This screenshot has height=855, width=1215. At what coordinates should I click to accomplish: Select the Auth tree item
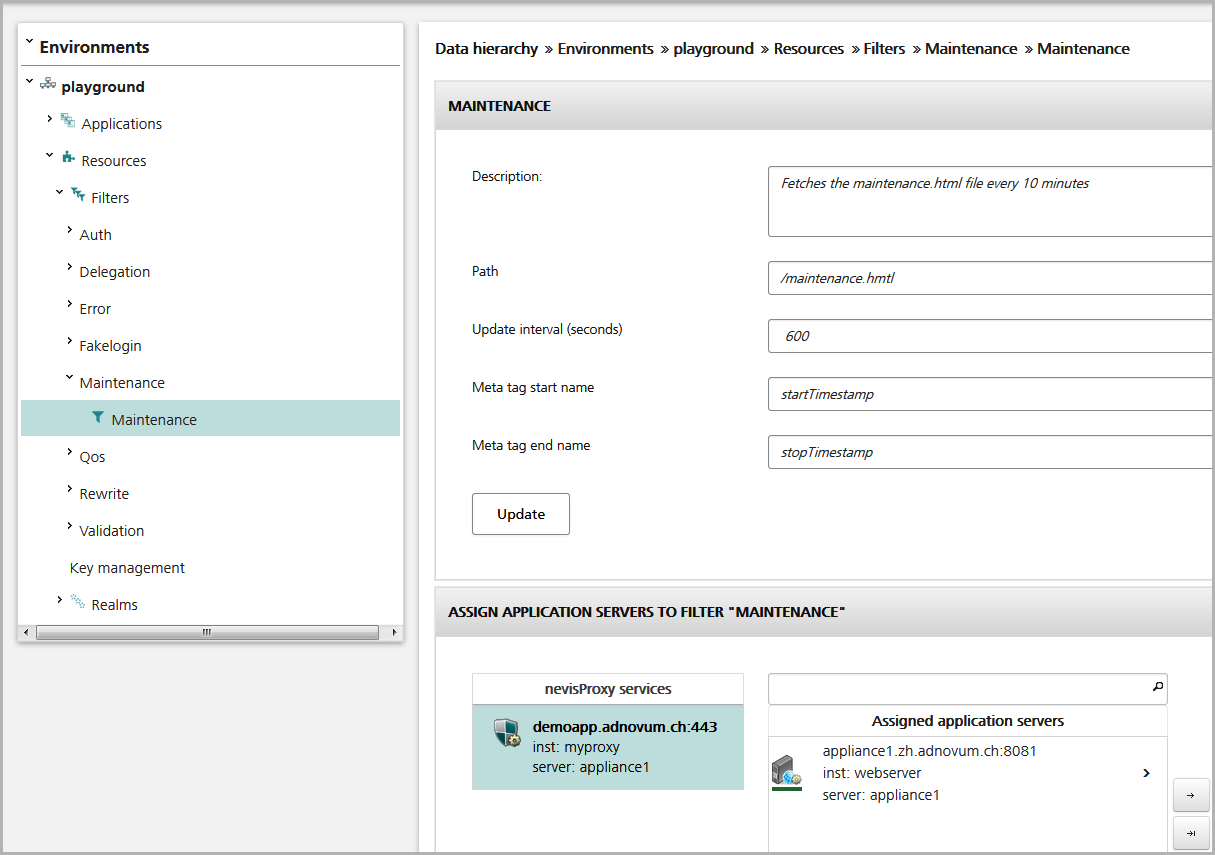pos(95,235)
